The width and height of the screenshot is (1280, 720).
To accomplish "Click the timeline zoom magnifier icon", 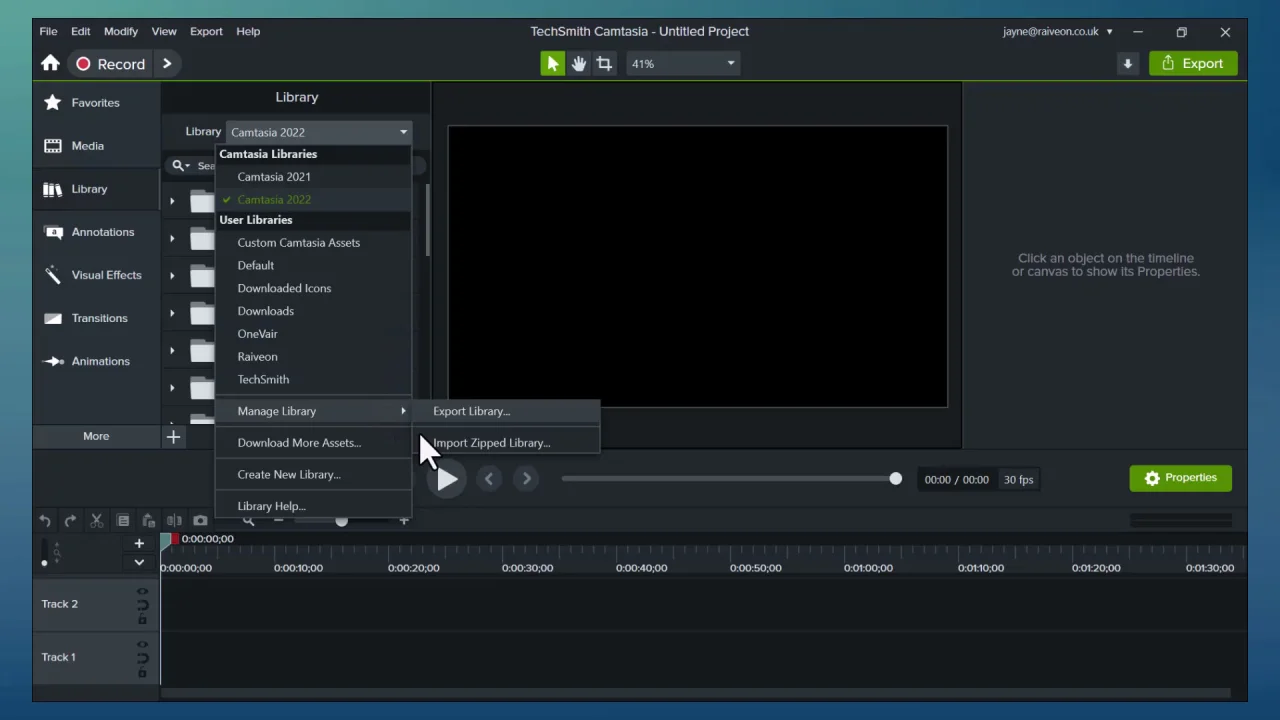I will [x=248, y=520].
